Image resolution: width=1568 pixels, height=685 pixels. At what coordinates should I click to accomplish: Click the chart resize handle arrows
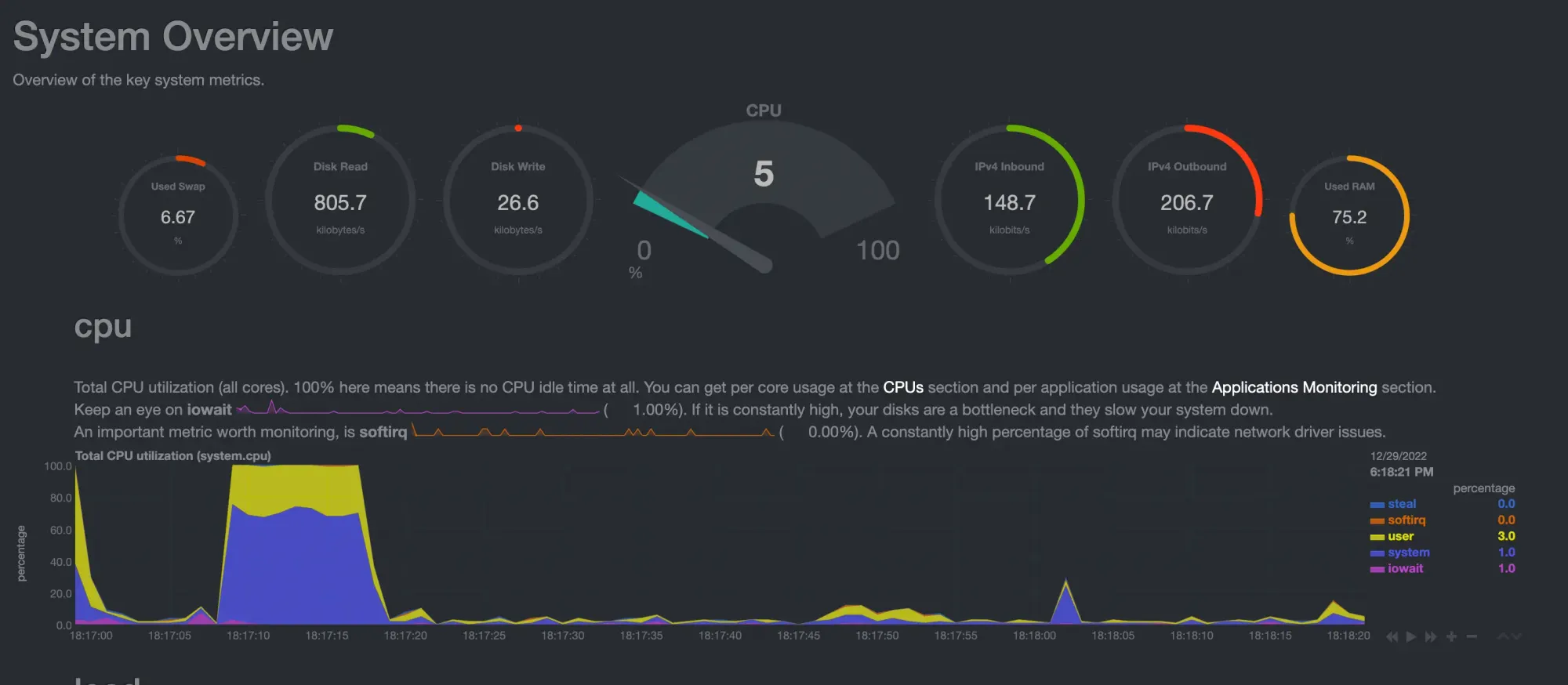coord(1509,636)
